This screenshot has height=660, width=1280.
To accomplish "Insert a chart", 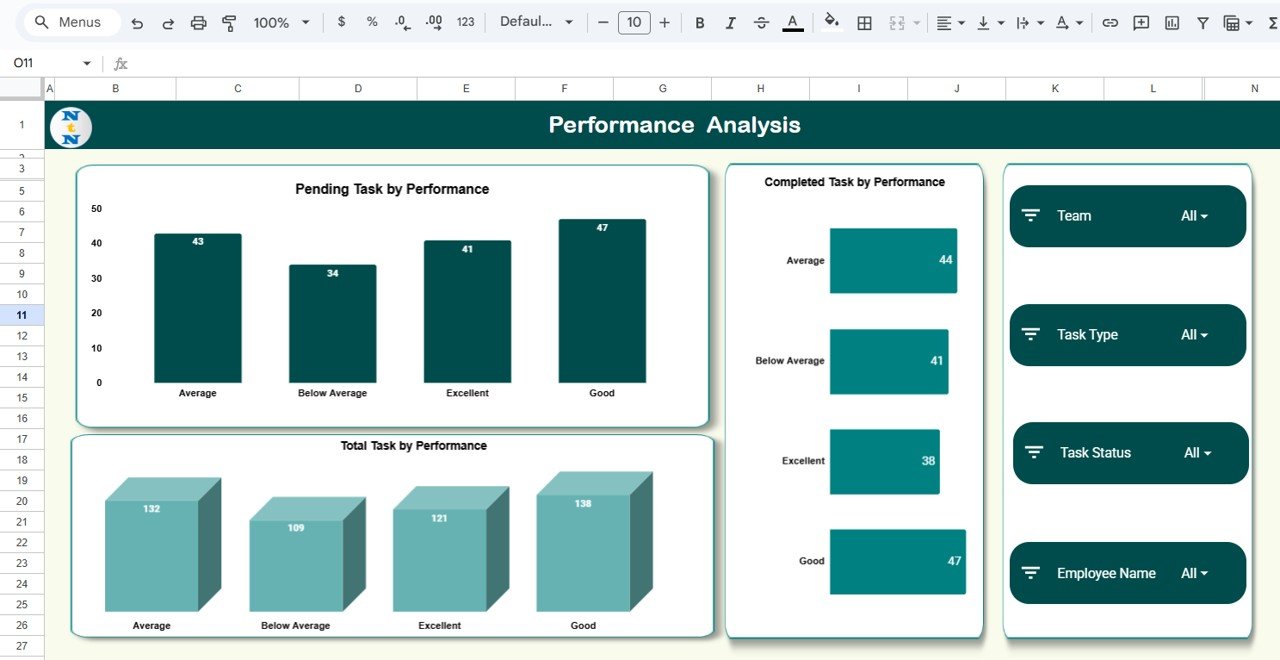I will point(1171,21).
